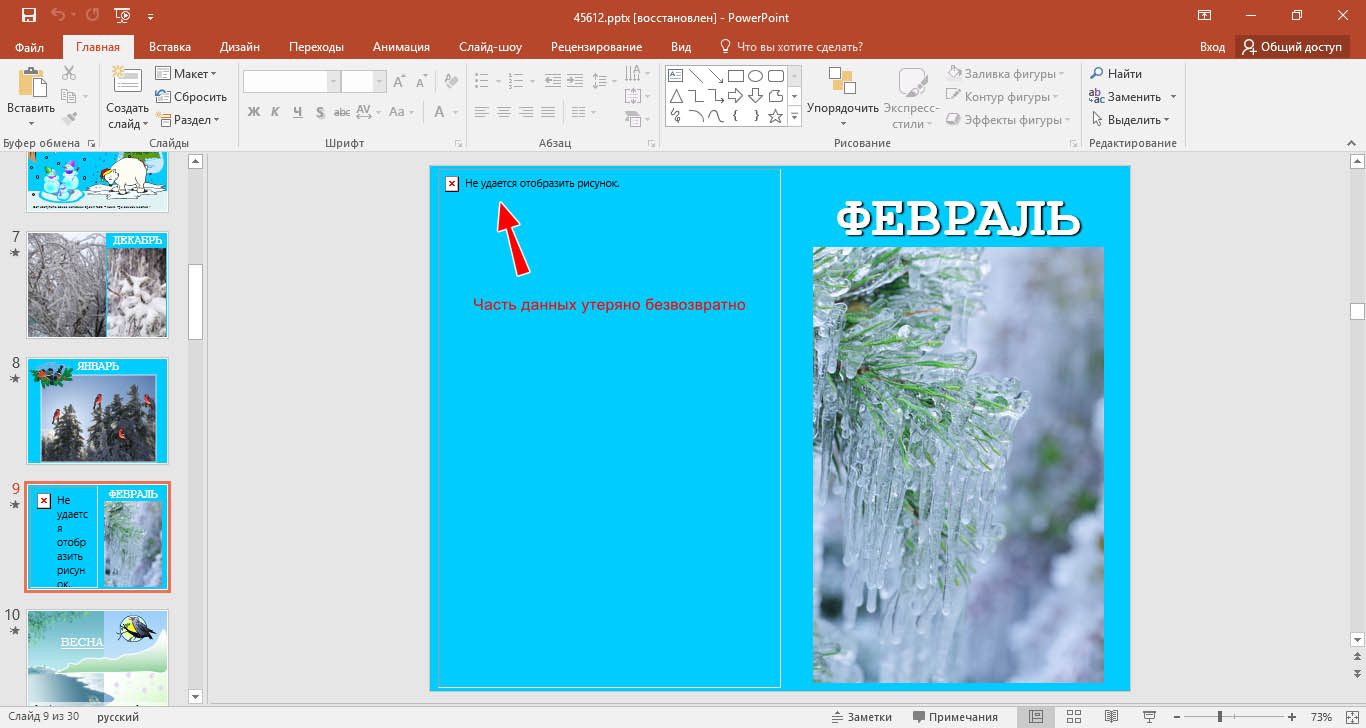Click the Find (Найти) magnifier button
1366x728 pixels.
[x=1116, y=74]
